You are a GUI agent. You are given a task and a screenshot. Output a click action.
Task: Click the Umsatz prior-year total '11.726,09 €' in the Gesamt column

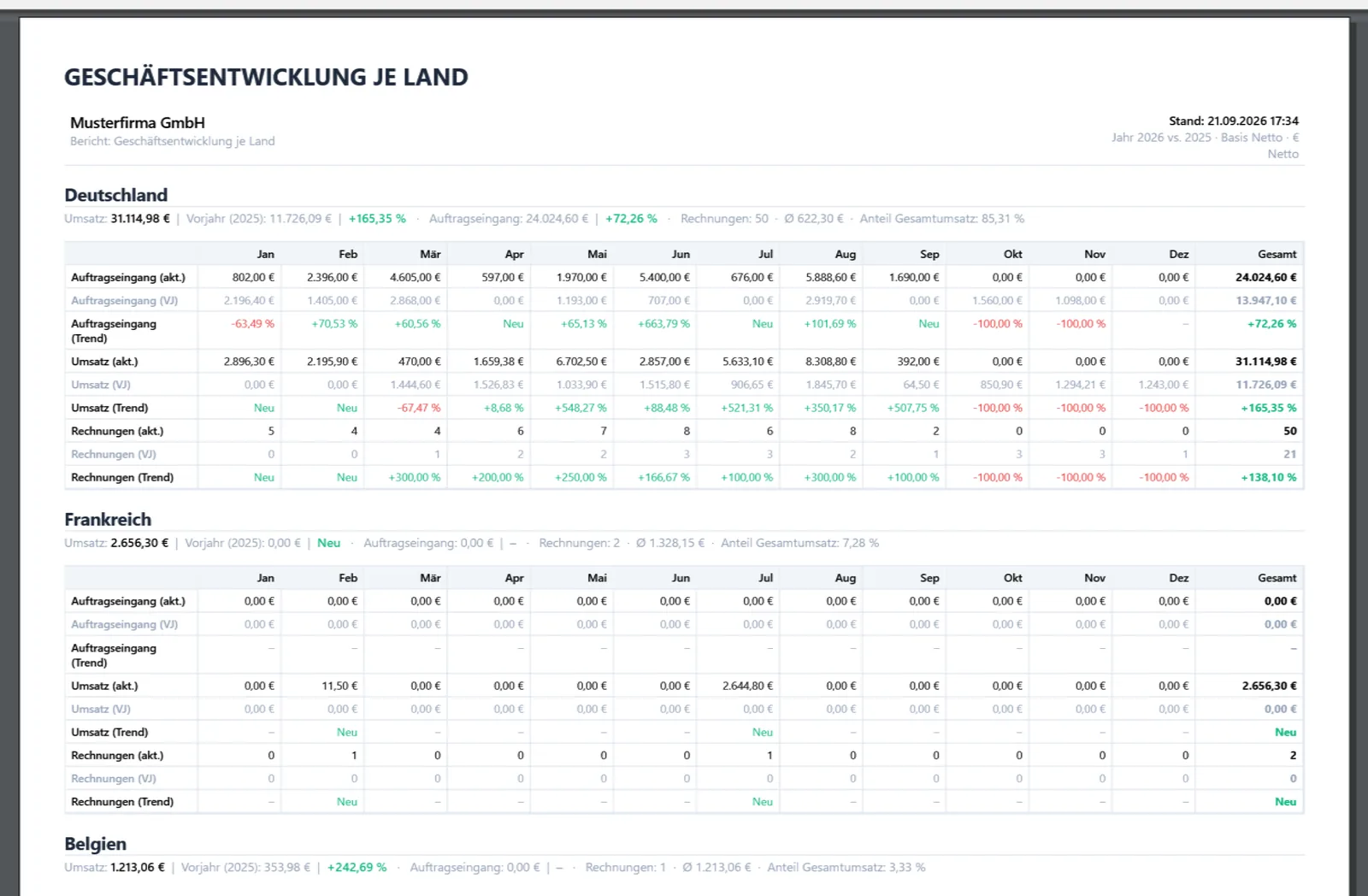coord(1266,385)
